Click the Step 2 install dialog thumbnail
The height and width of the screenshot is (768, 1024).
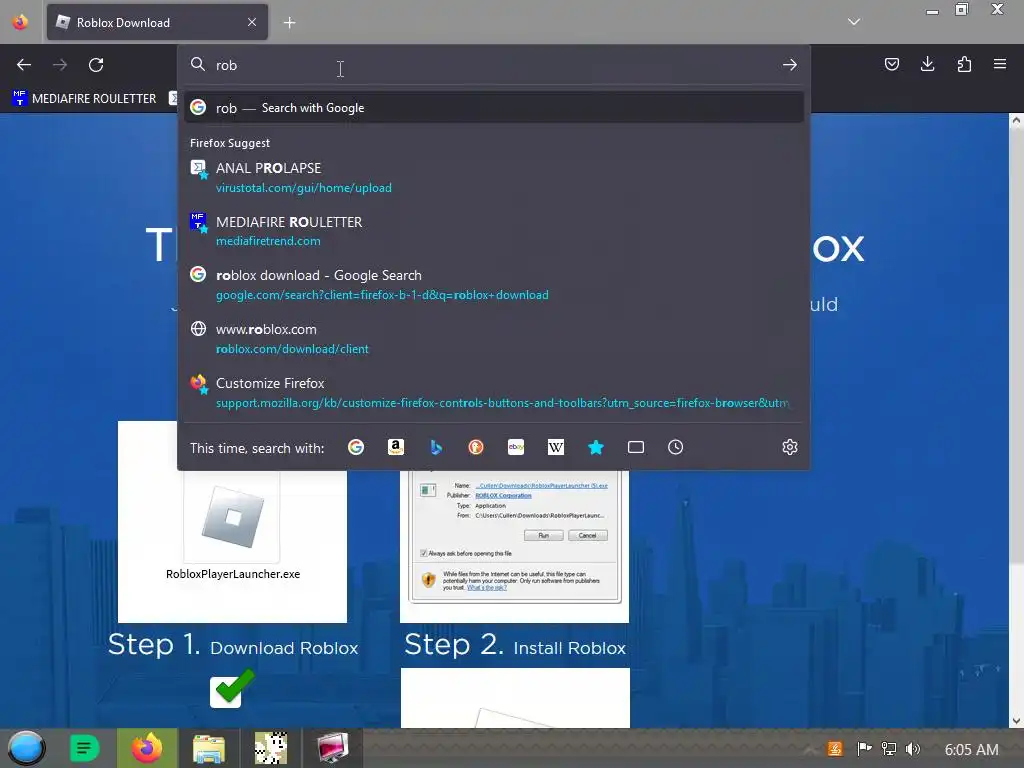tap(515, 546)
